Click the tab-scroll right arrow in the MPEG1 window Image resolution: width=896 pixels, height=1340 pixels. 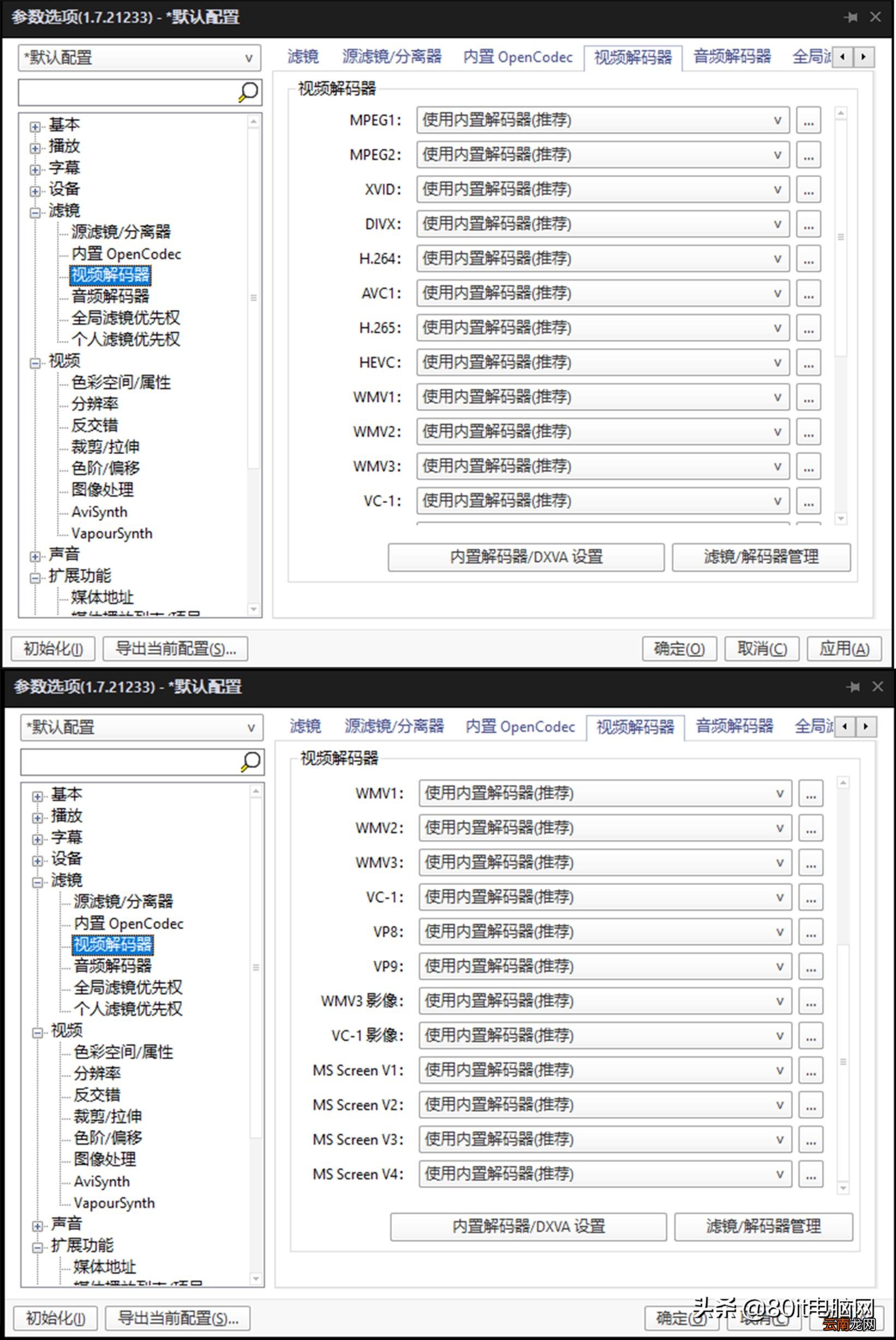click(x=863, y=57)
